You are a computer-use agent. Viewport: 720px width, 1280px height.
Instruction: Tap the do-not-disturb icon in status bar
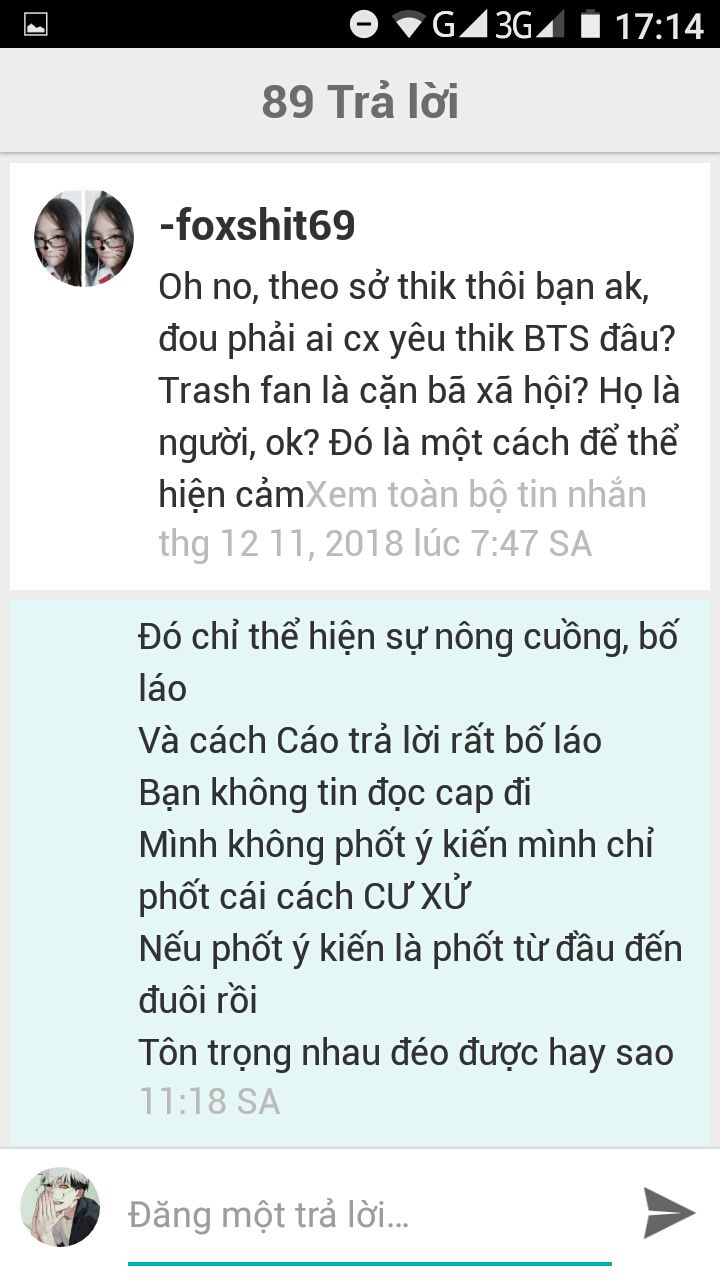click(364, 24)
